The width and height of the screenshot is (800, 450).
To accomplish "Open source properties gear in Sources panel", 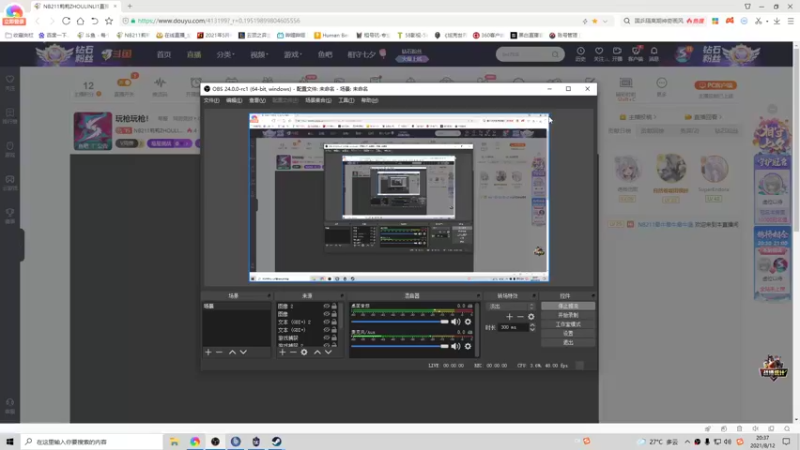I will [304, 352].
